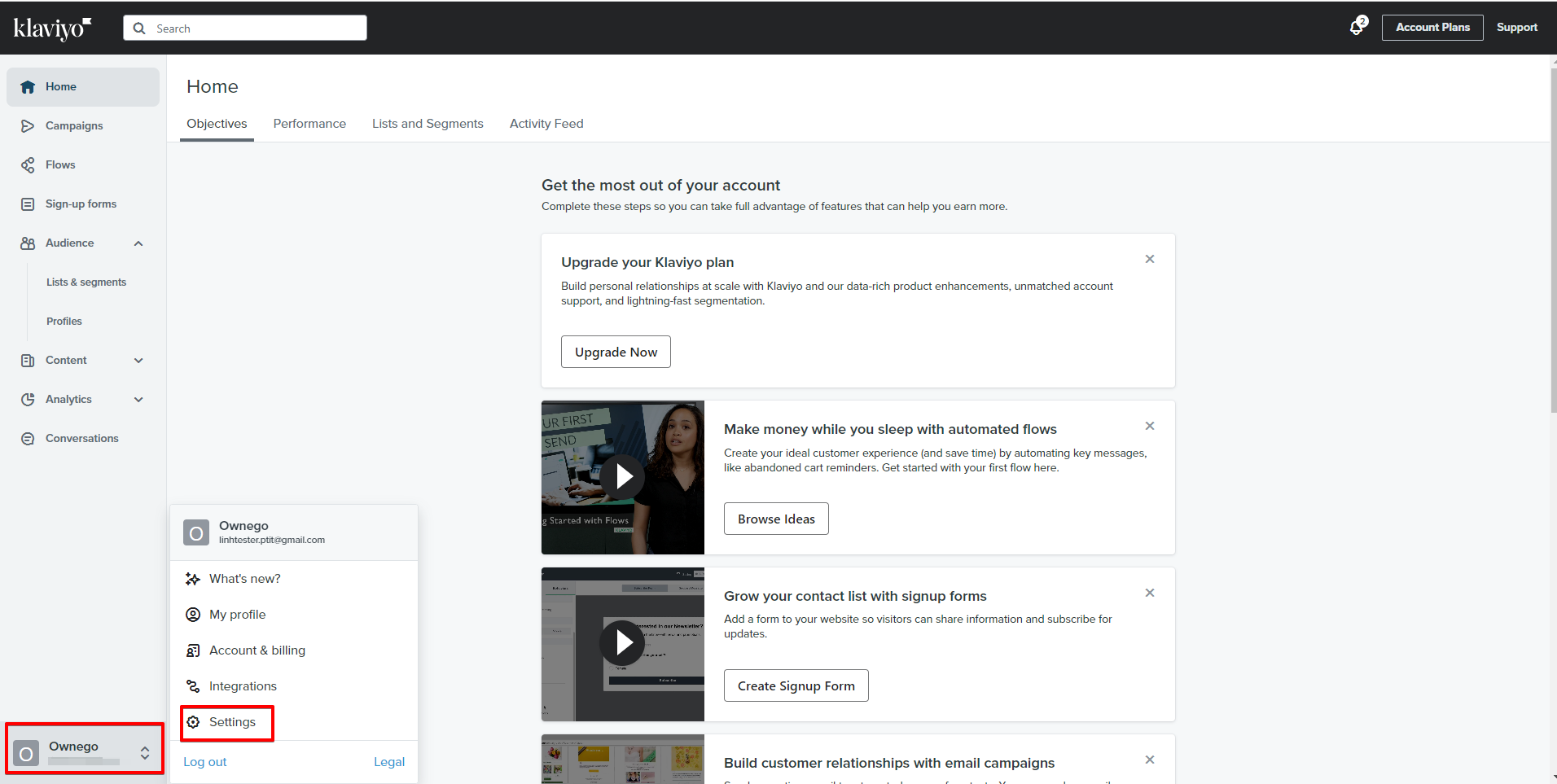Click the Home house icon in sidebar
The image size is (1557, 784).
coord(28,87)
